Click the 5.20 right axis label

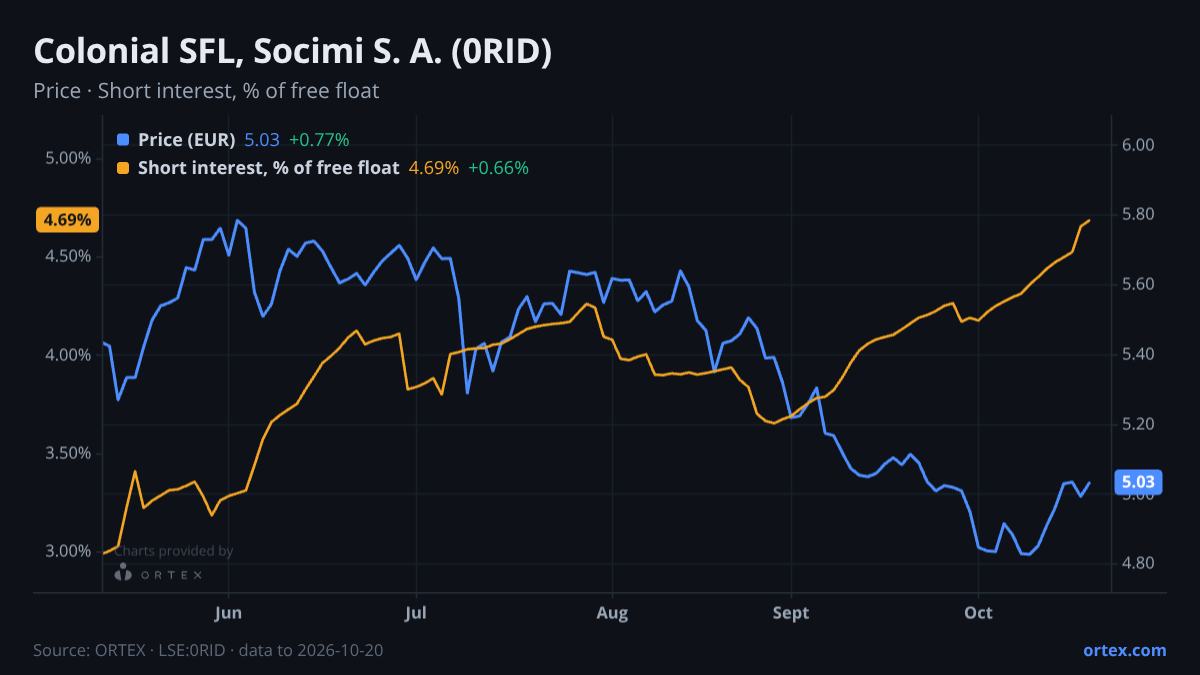(1138, 424)
